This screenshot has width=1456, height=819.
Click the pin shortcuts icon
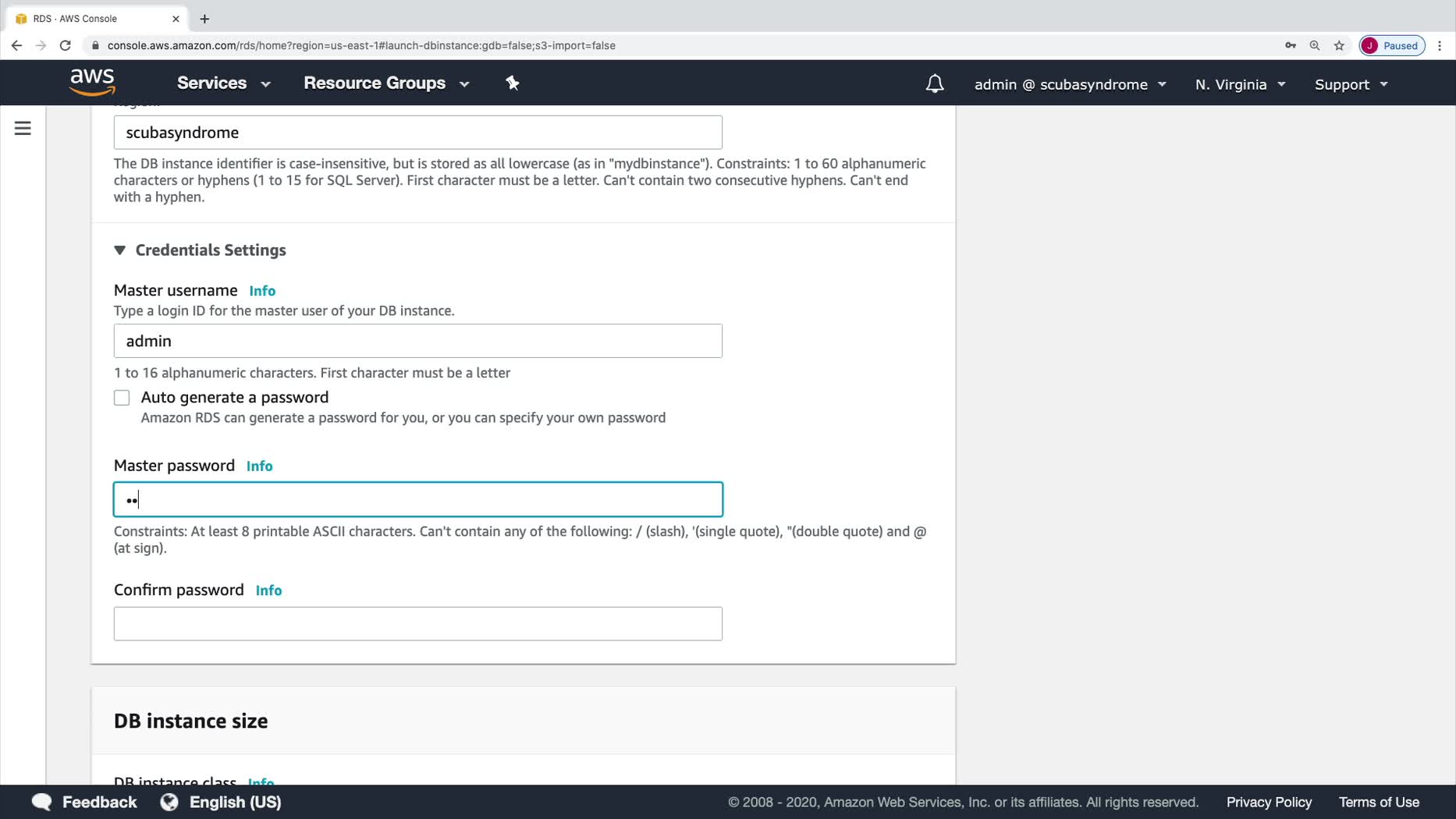(513, 83)
